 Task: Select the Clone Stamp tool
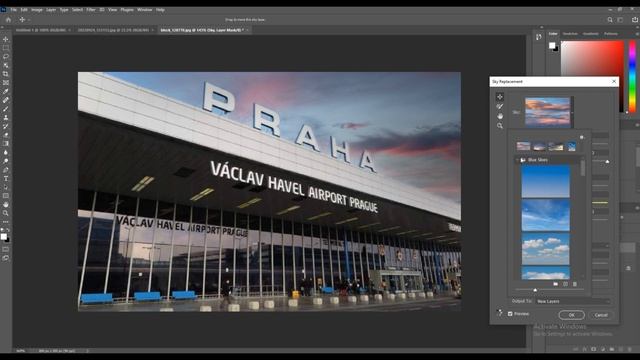pos(6,118)
